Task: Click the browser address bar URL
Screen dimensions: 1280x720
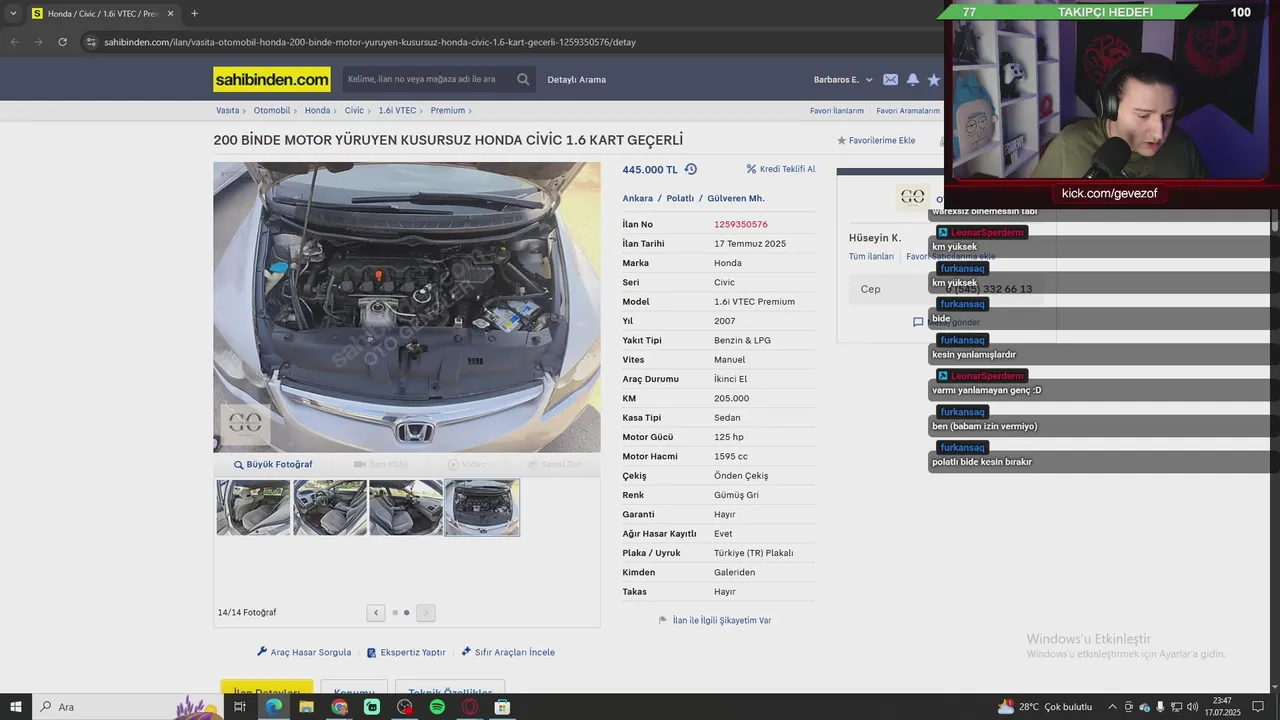Action: click(x=369, y=42)
